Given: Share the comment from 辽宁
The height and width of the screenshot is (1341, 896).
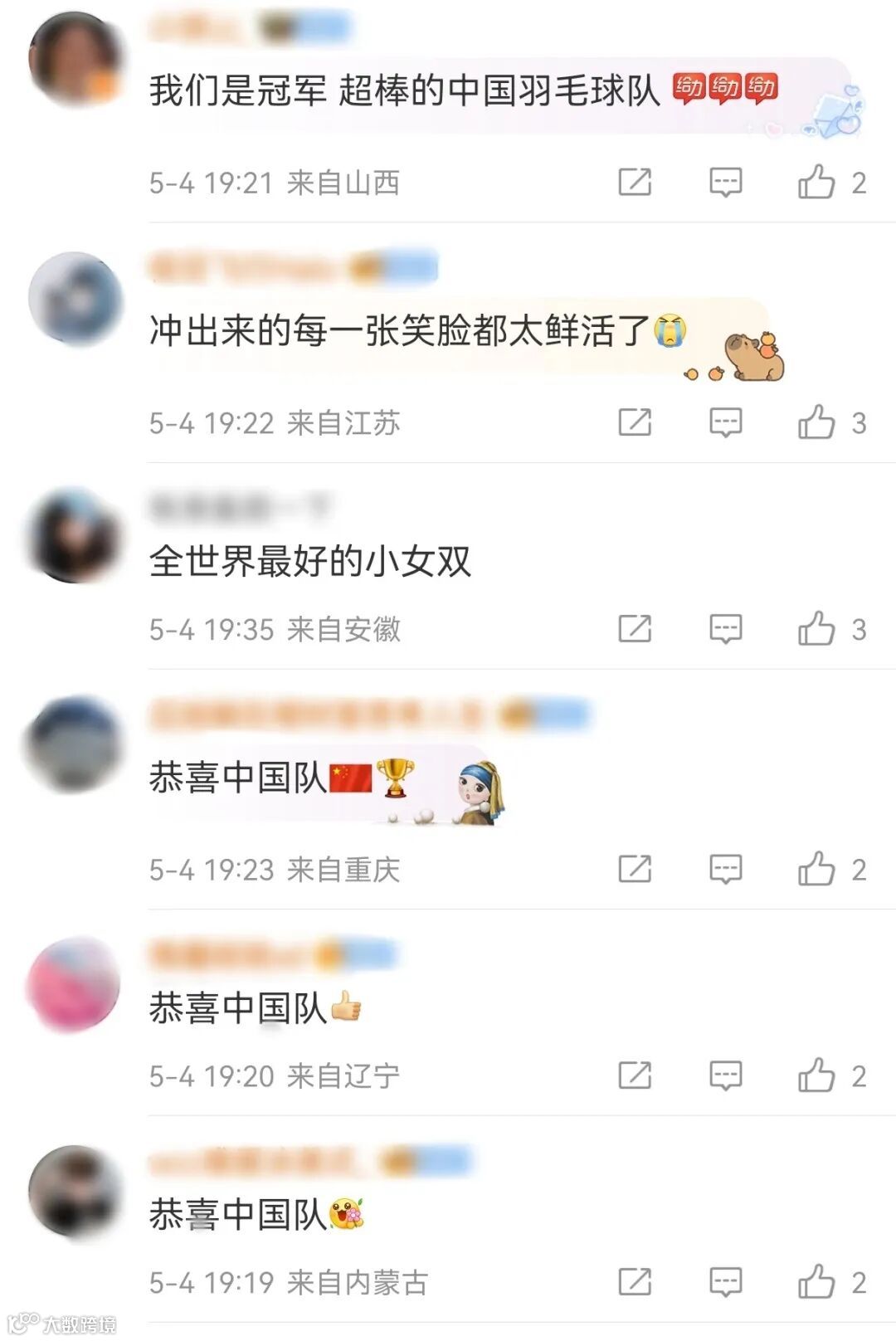Looking at the screenshot, I should pyautogui.click(x=635, y=1075).
